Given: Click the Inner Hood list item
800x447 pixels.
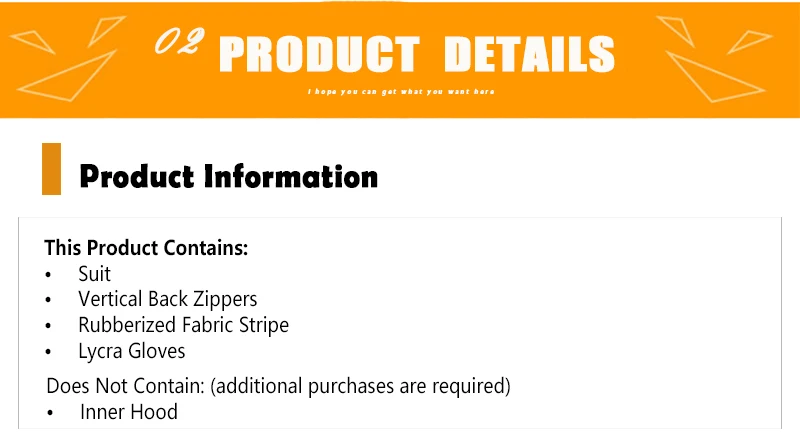Looking at the screenshot, I should click(129, 412).
